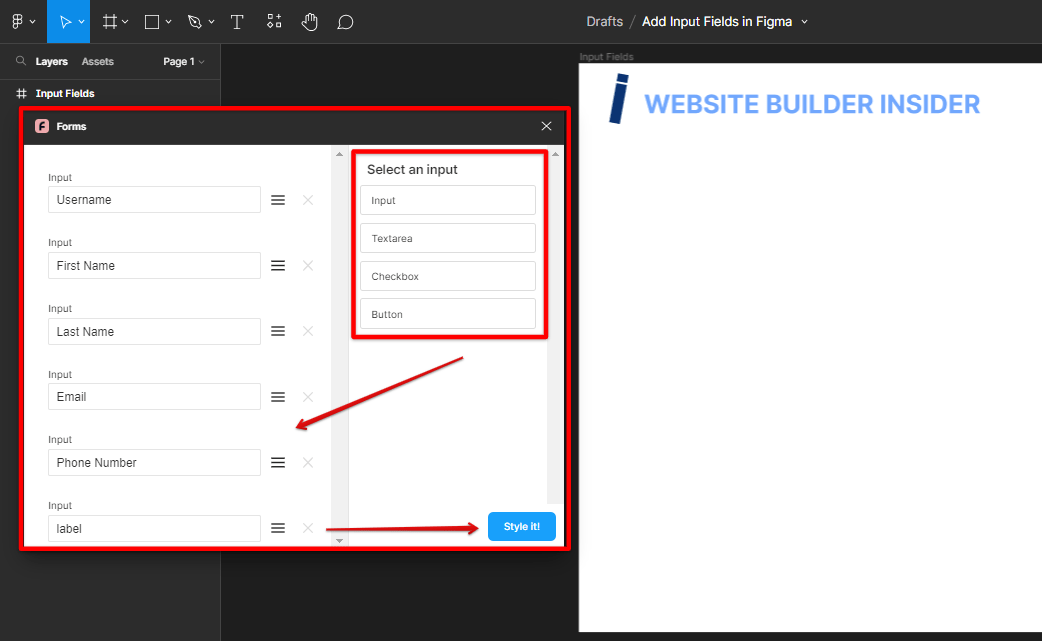Viewport: 1042px width, 641px height.
Task: Select the Move tool in the toolbar
Action: point(65,21)
